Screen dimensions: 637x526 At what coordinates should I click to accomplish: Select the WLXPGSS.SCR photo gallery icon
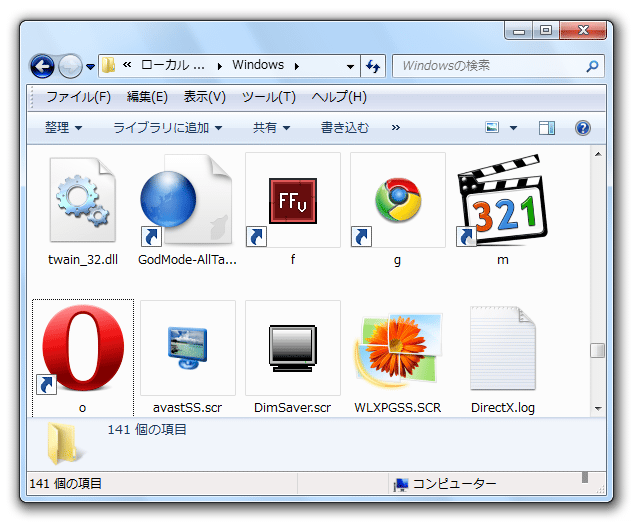pos(398,349)
